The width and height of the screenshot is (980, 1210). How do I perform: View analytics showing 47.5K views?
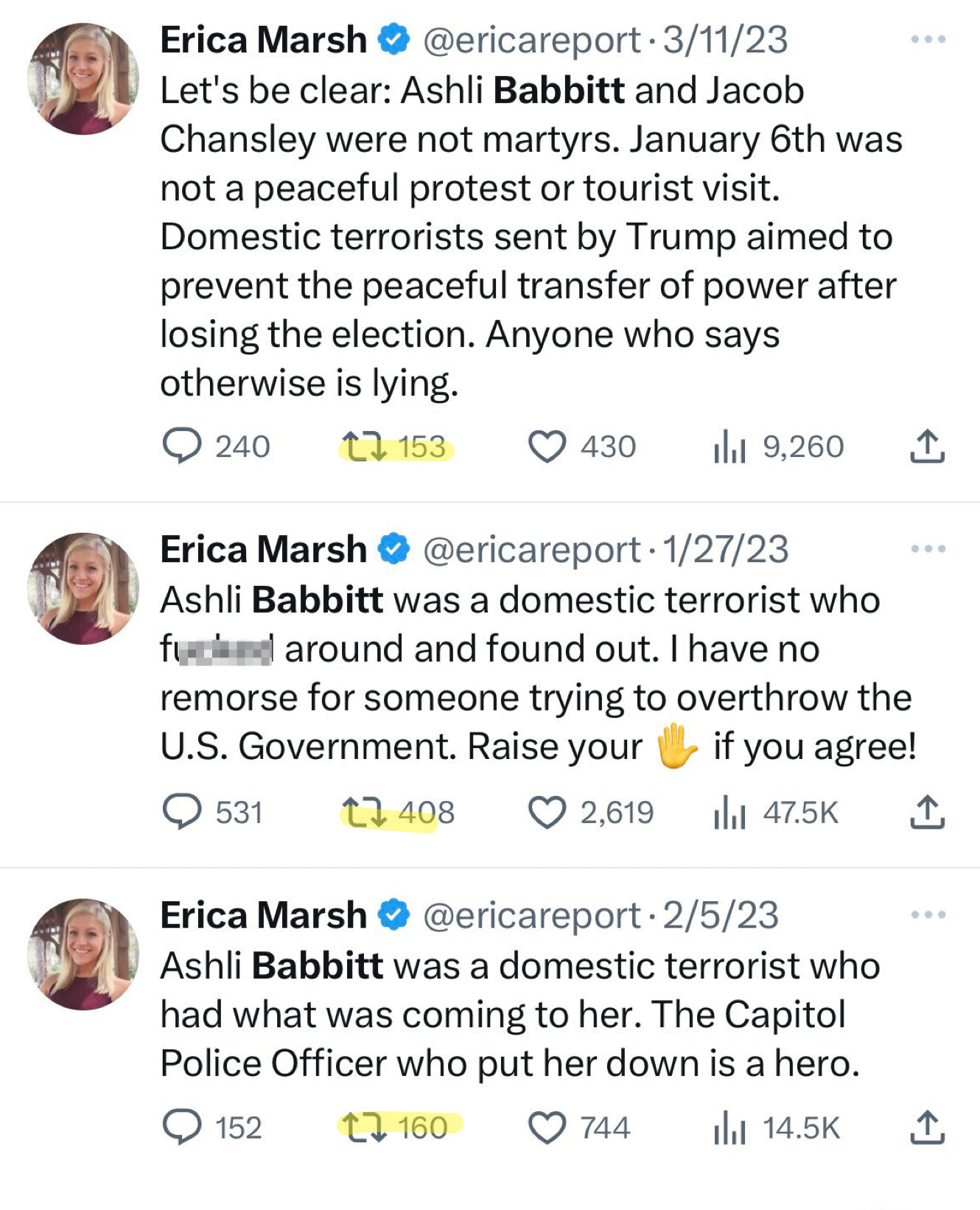(x=729, y=814)
